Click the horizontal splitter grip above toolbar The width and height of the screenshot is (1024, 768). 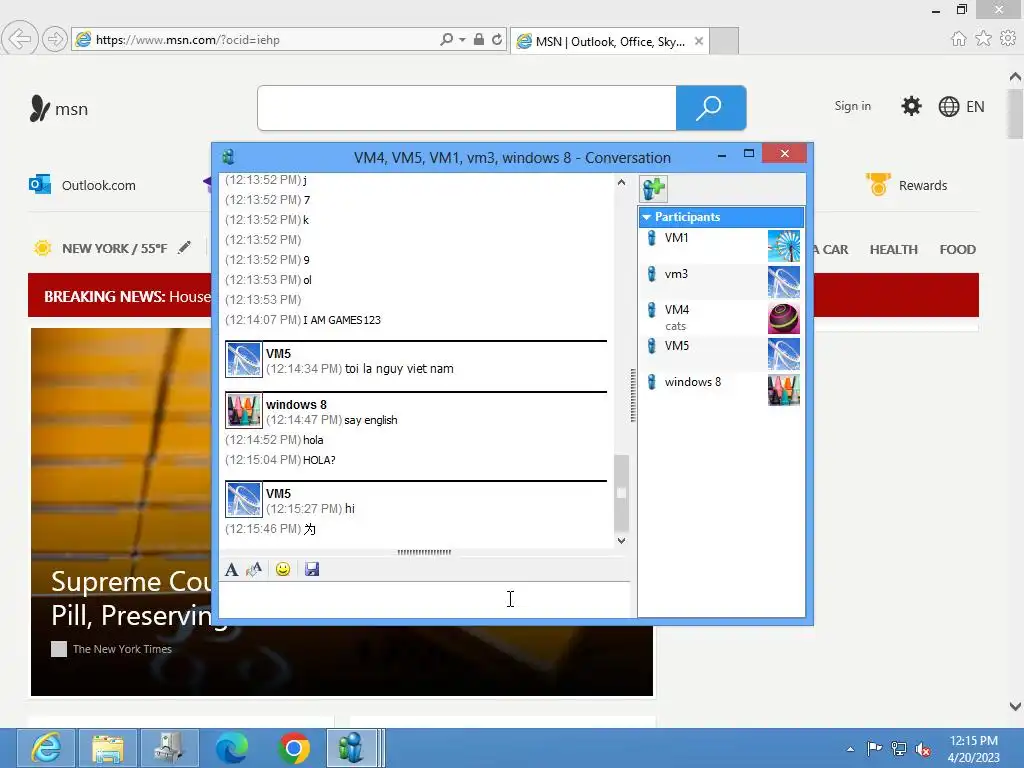pos(424,552)
